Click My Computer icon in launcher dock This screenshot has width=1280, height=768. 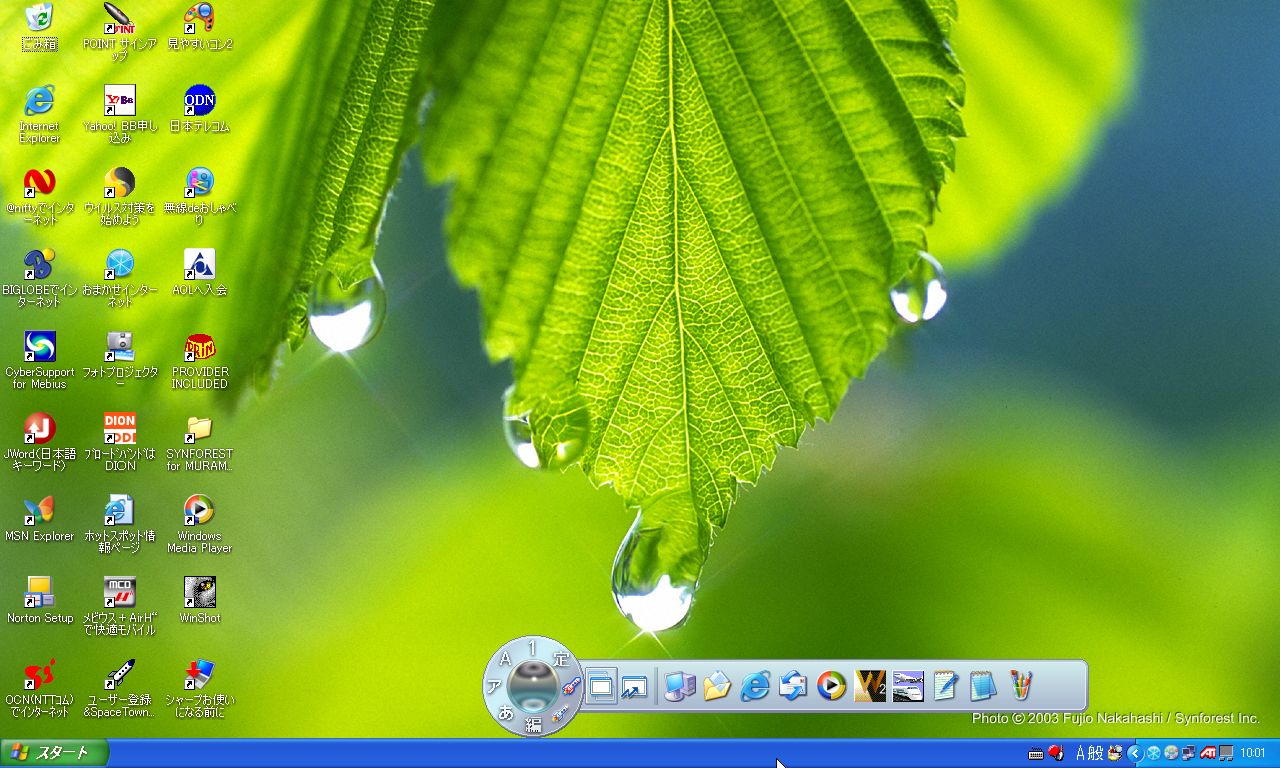680,686
